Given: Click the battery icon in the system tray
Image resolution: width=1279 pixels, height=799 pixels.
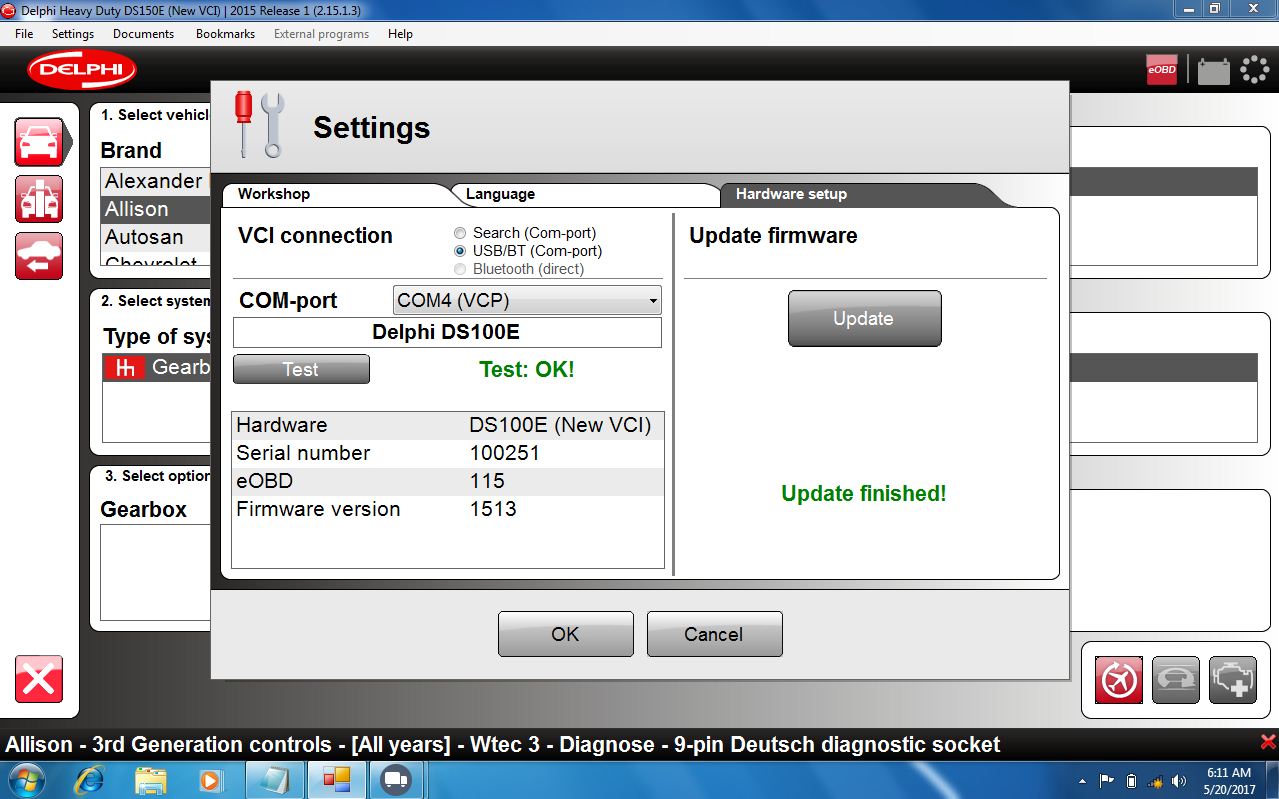Looking at the screenshot, I should (1131, 781).
